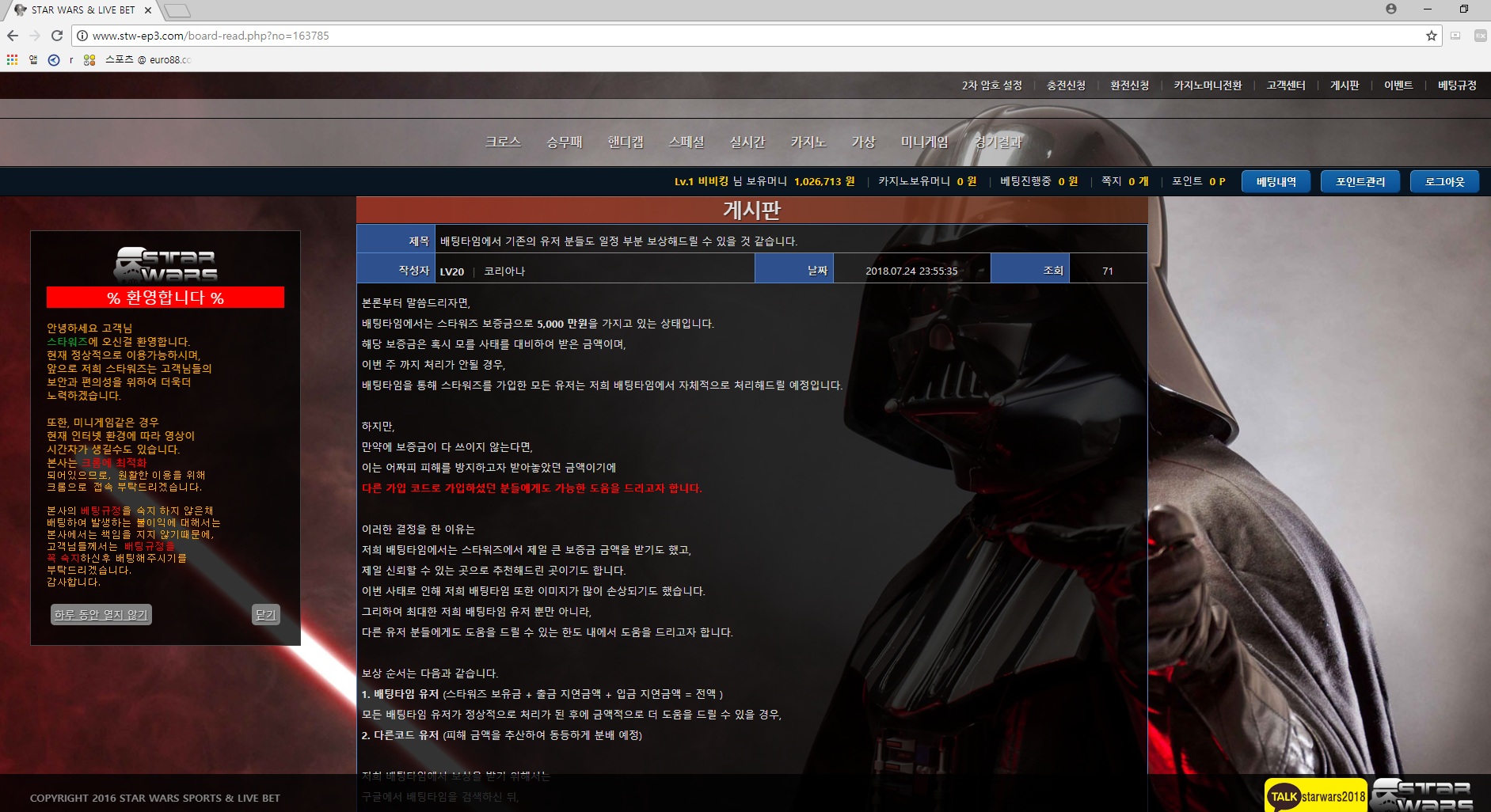Open 환전신청 in top menu

[x=1130, y=85]
